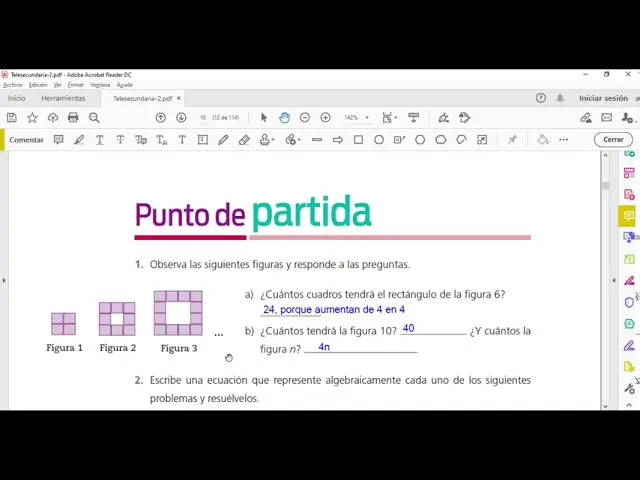Close the comment toolbar with Cerrar

(613, 140)
